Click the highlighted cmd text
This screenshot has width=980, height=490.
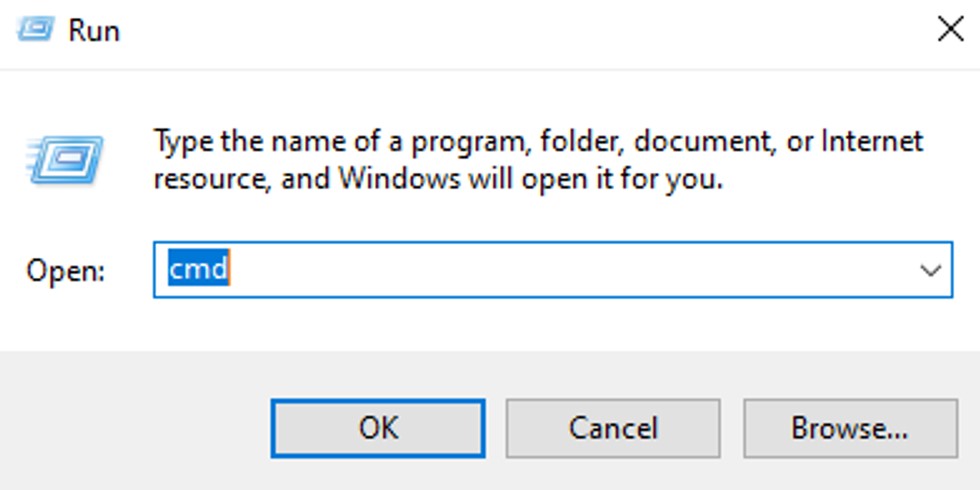tap(198, 268)
